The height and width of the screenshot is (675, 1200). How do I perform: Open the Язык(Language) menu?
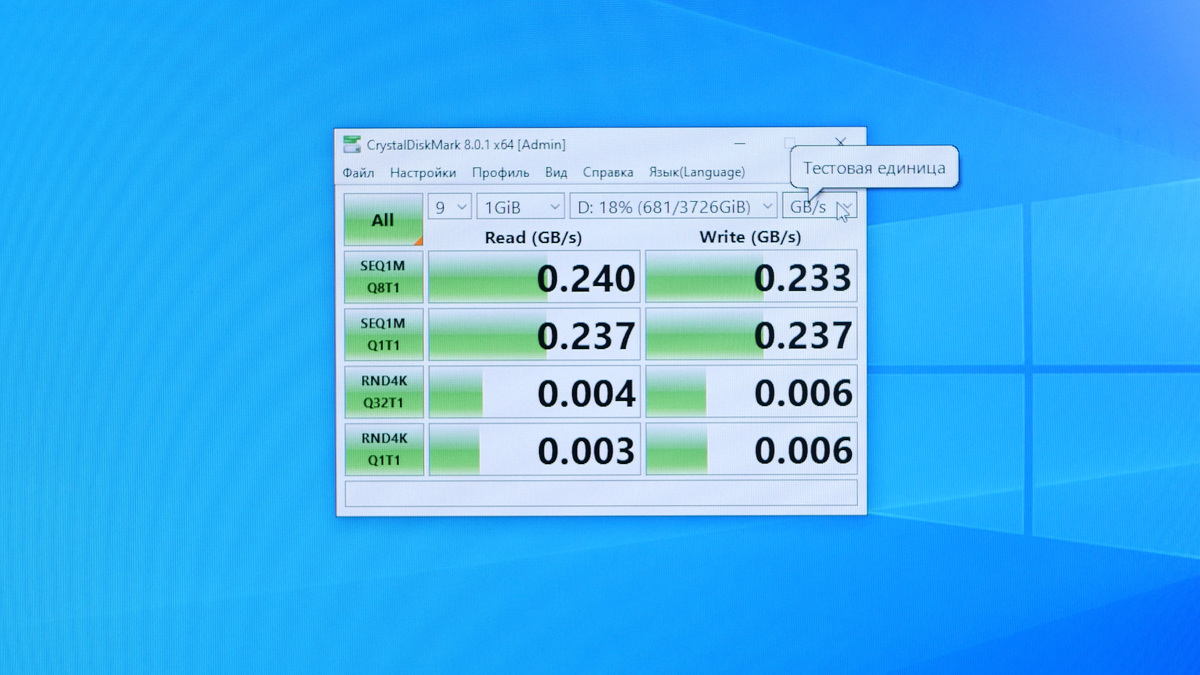pyautogui.click(x=696, y=172)
